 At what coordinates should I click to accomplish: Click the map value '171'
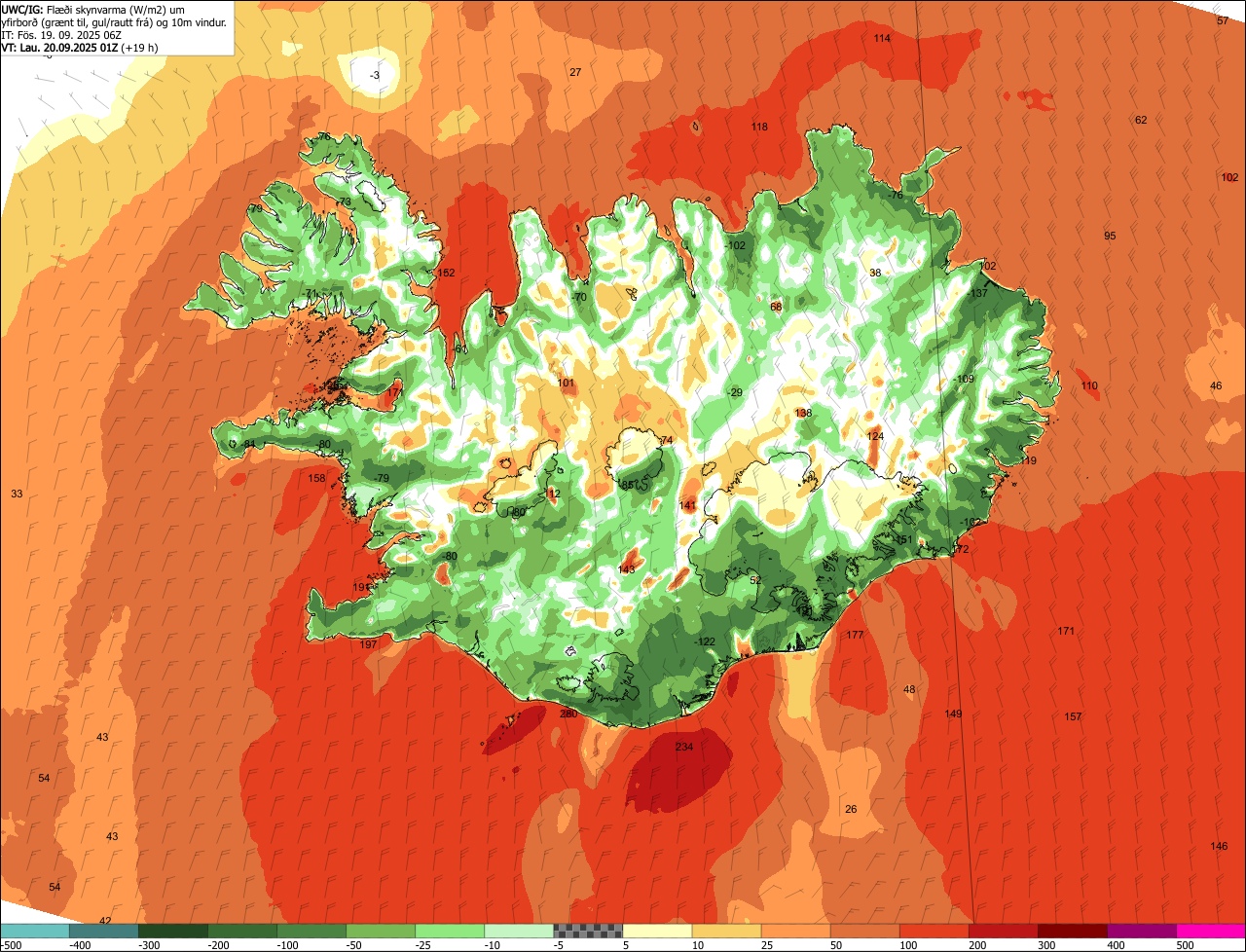1066,631
